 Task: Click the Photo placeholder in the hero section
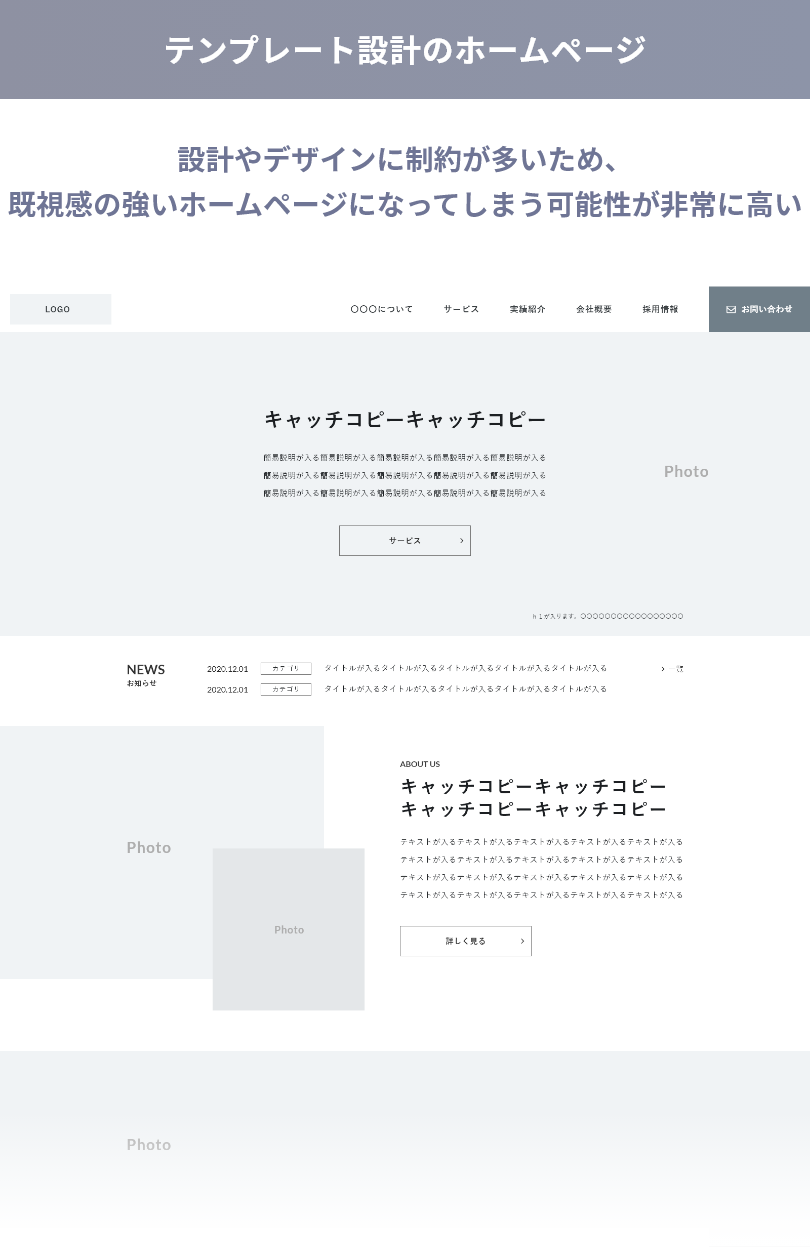(686, 471)
